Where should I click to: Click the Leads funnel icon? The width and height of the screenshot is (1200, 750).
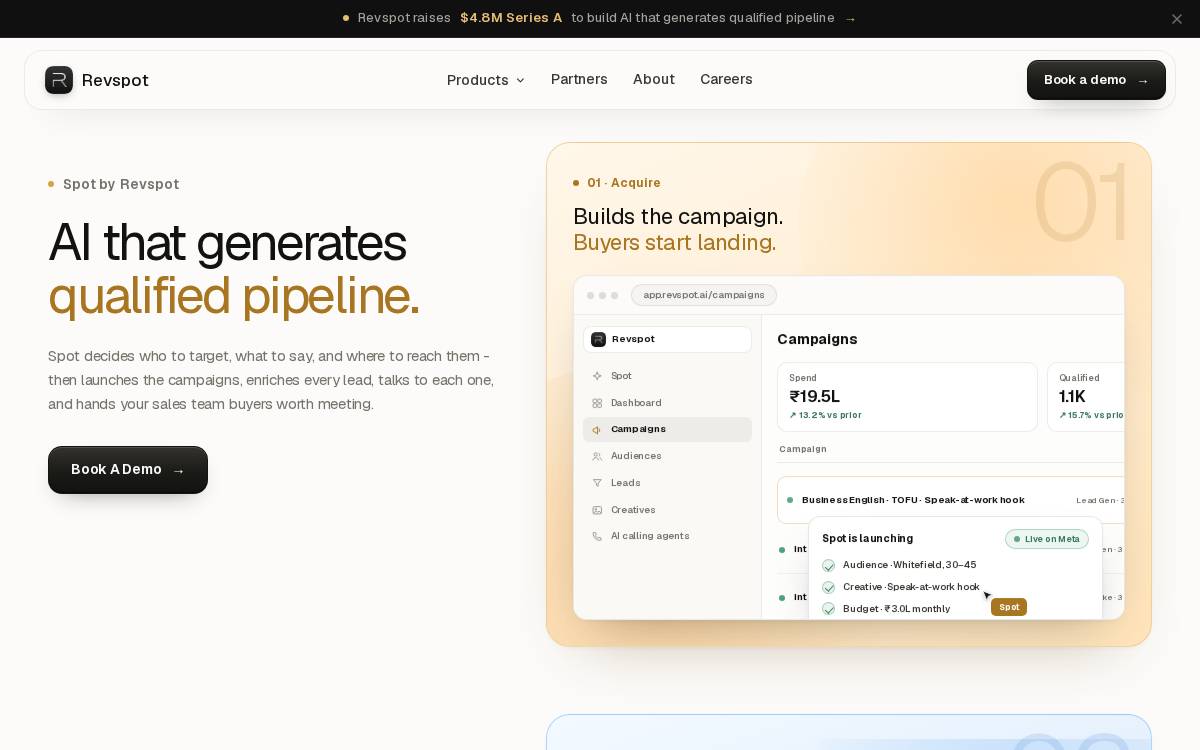597,483
